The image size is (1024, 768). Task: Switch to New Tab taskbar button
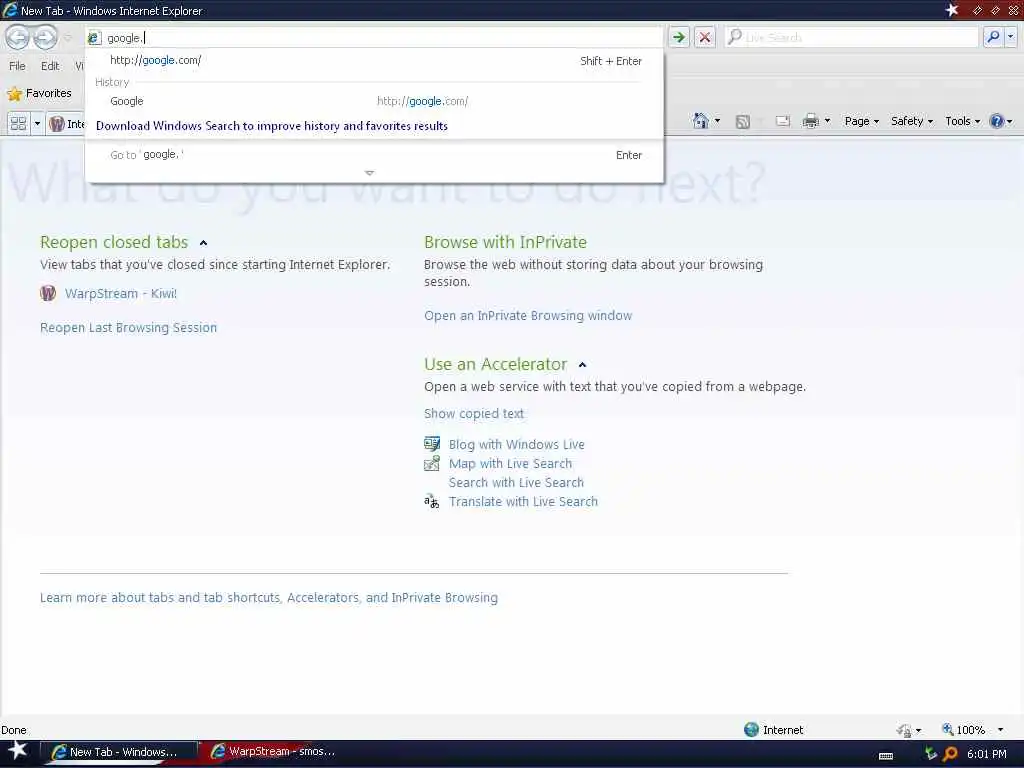coord(120,752)
